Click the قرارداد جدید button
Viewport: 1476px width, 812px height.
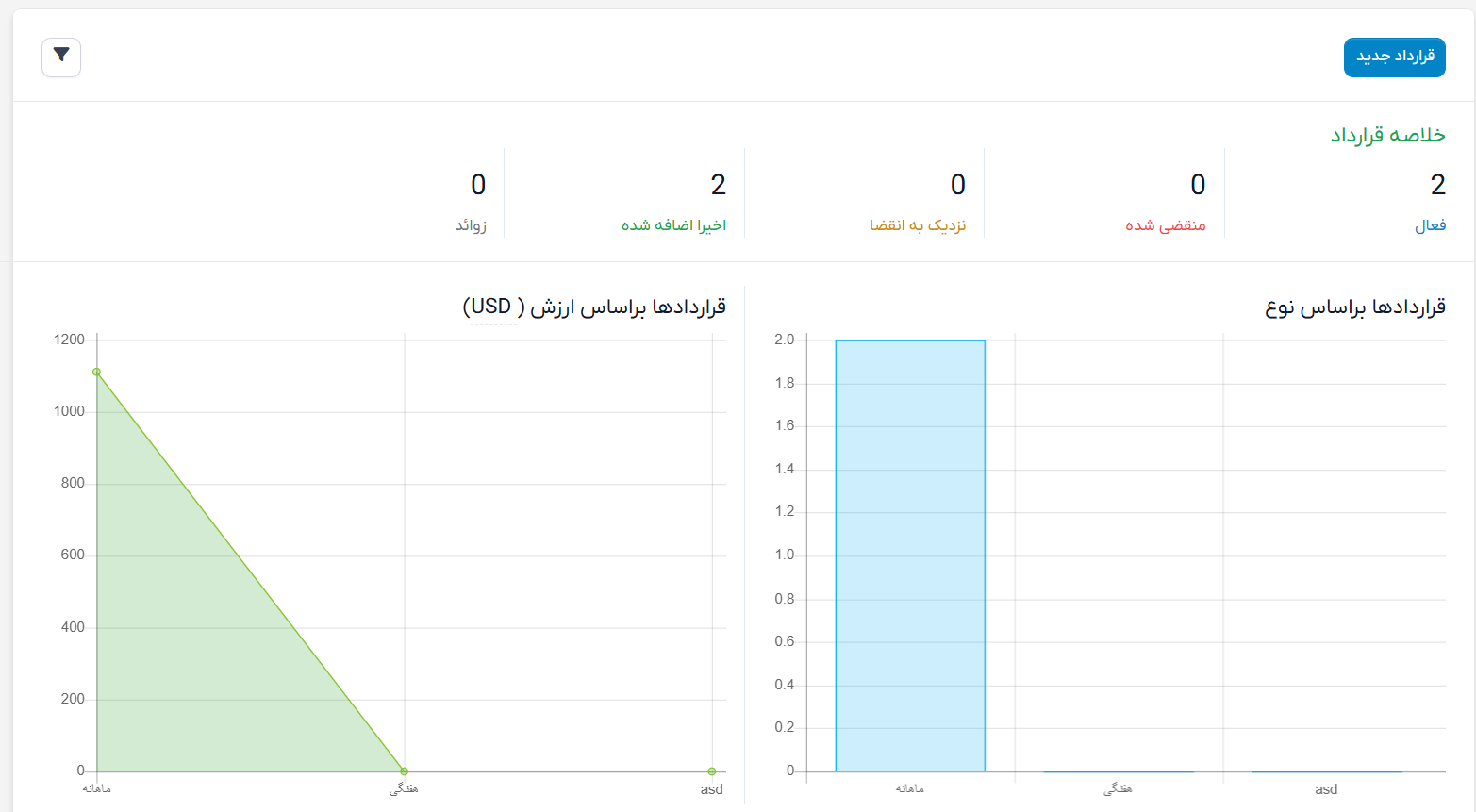[x=1394, y=58]
